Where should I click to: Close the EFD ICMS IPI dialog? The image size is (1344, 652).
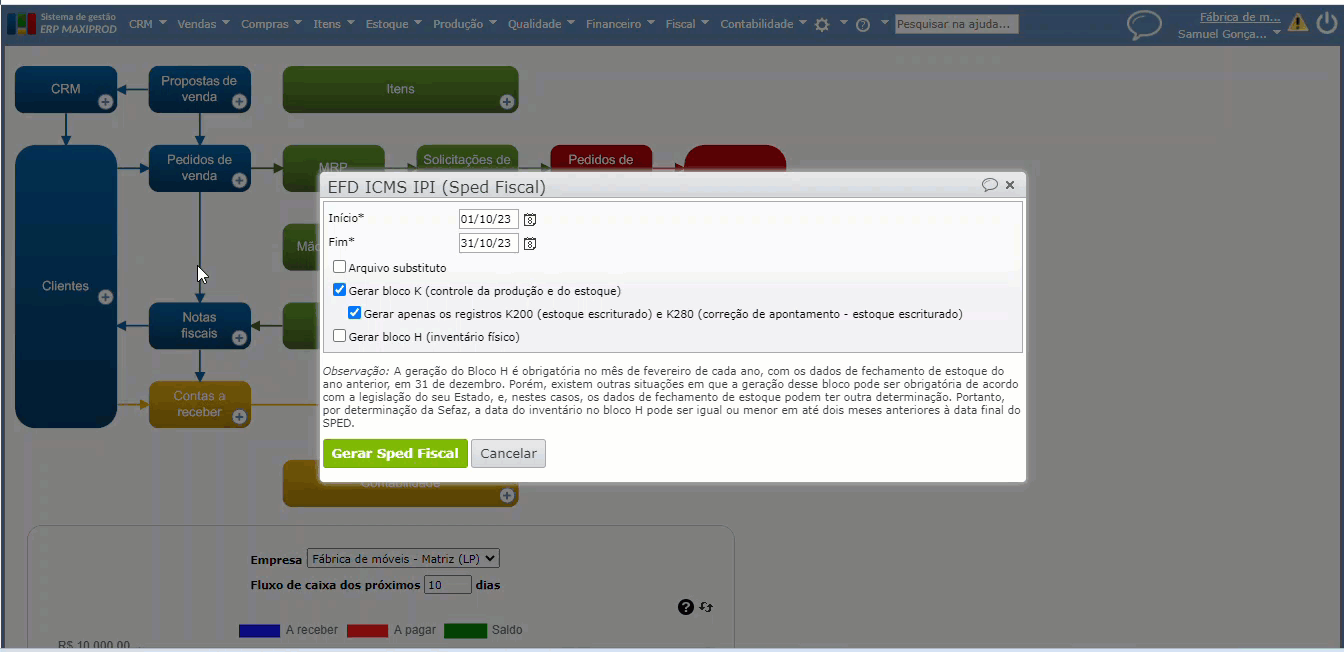point(1010,185)
